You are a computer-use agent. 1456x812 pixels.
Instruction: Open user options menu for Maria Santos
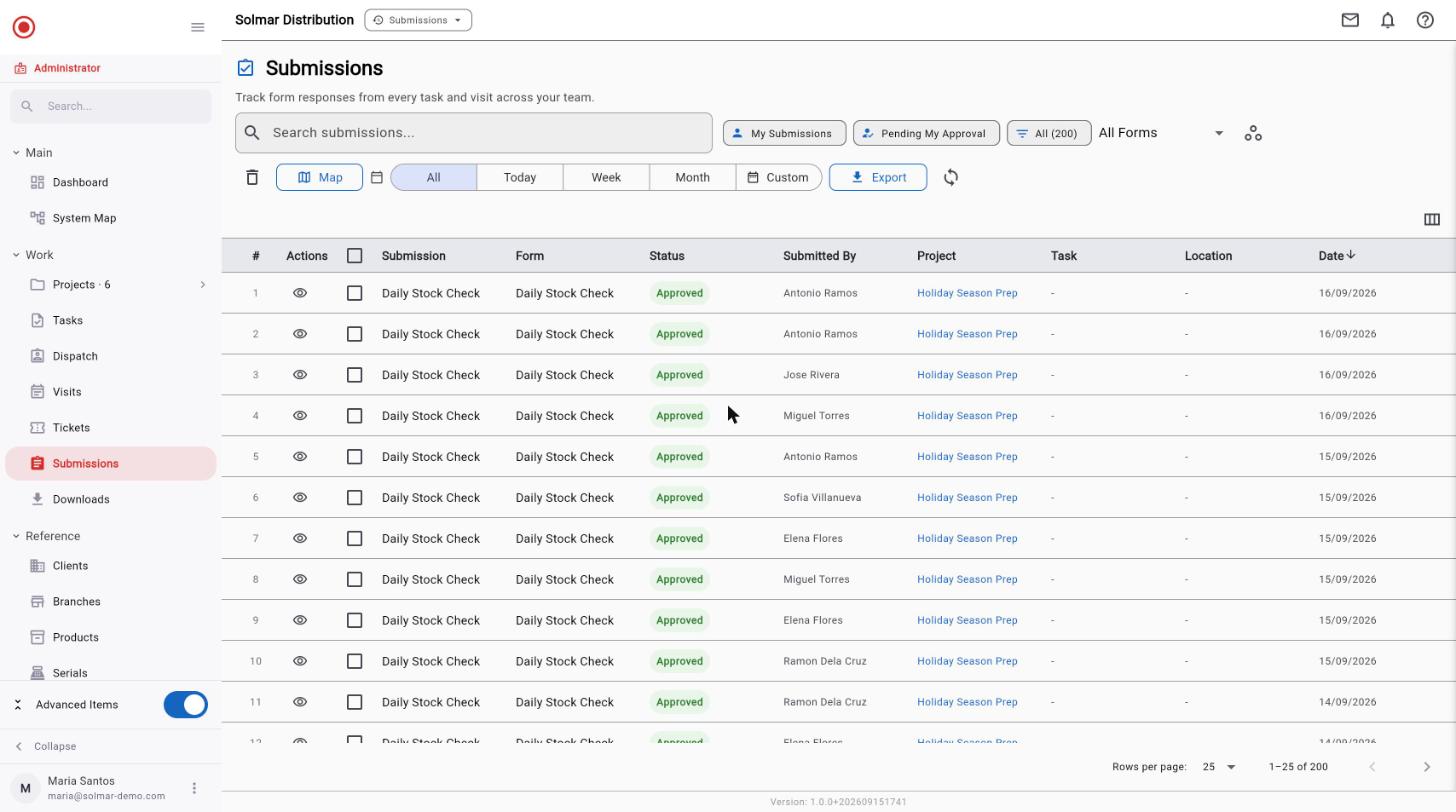click(x=194, y=788)
